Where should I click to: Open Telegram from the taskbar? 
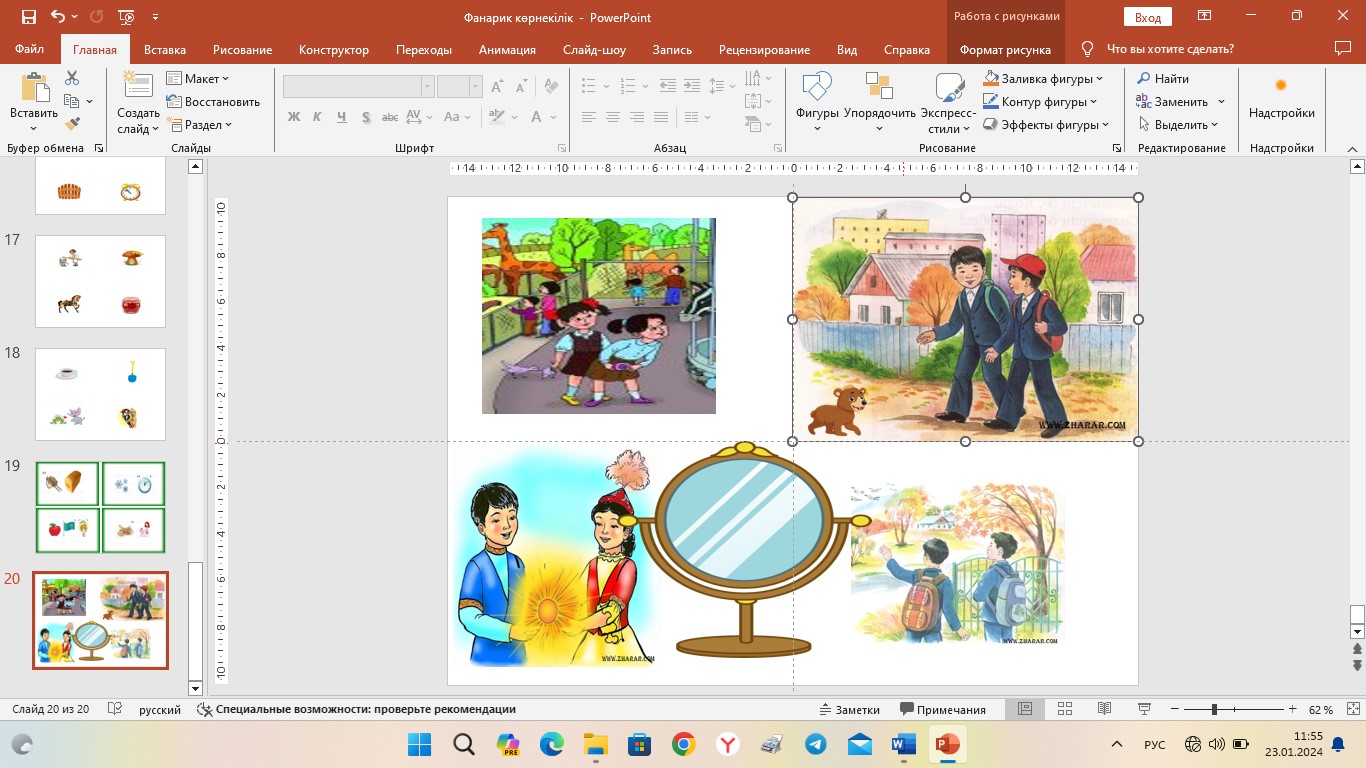(816, 744)
